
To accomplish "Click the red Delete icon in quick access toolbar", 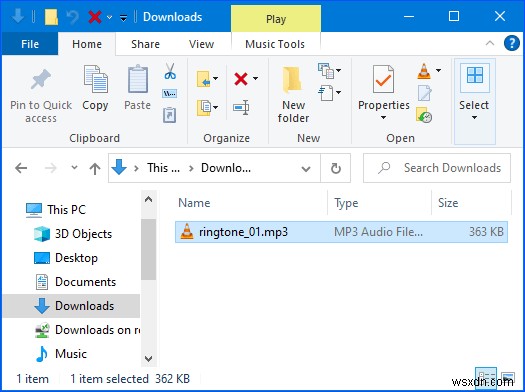I will (95, 17).
